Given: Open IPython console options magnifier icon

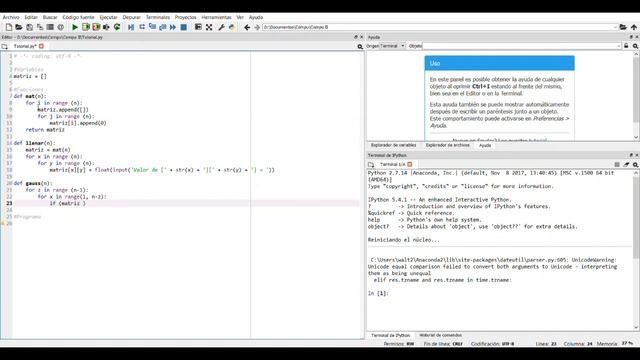Looking at the screenshot, I should click(636, 164).
